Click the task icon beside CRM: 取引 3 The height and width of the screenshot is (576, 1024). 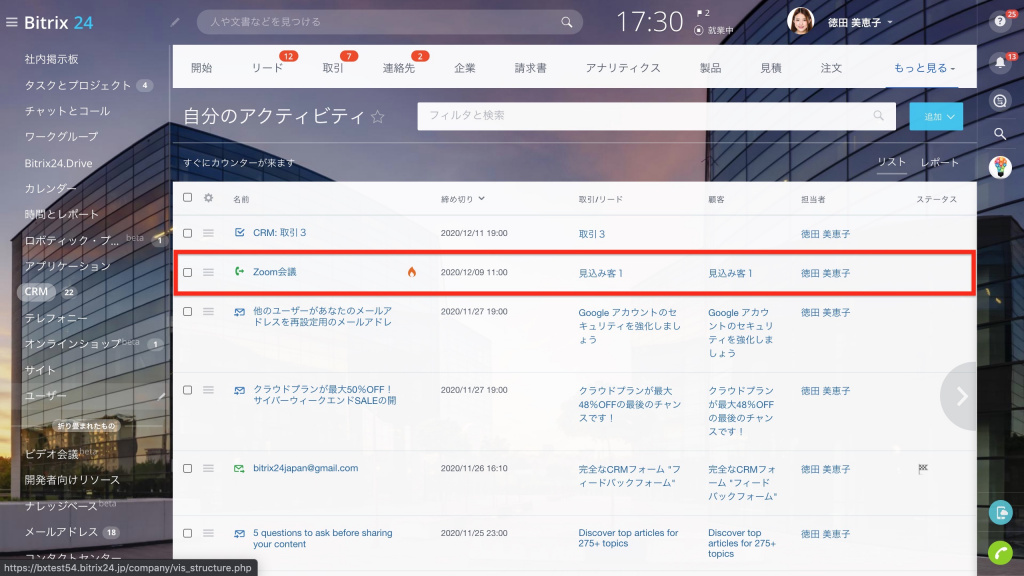point(239,232)
